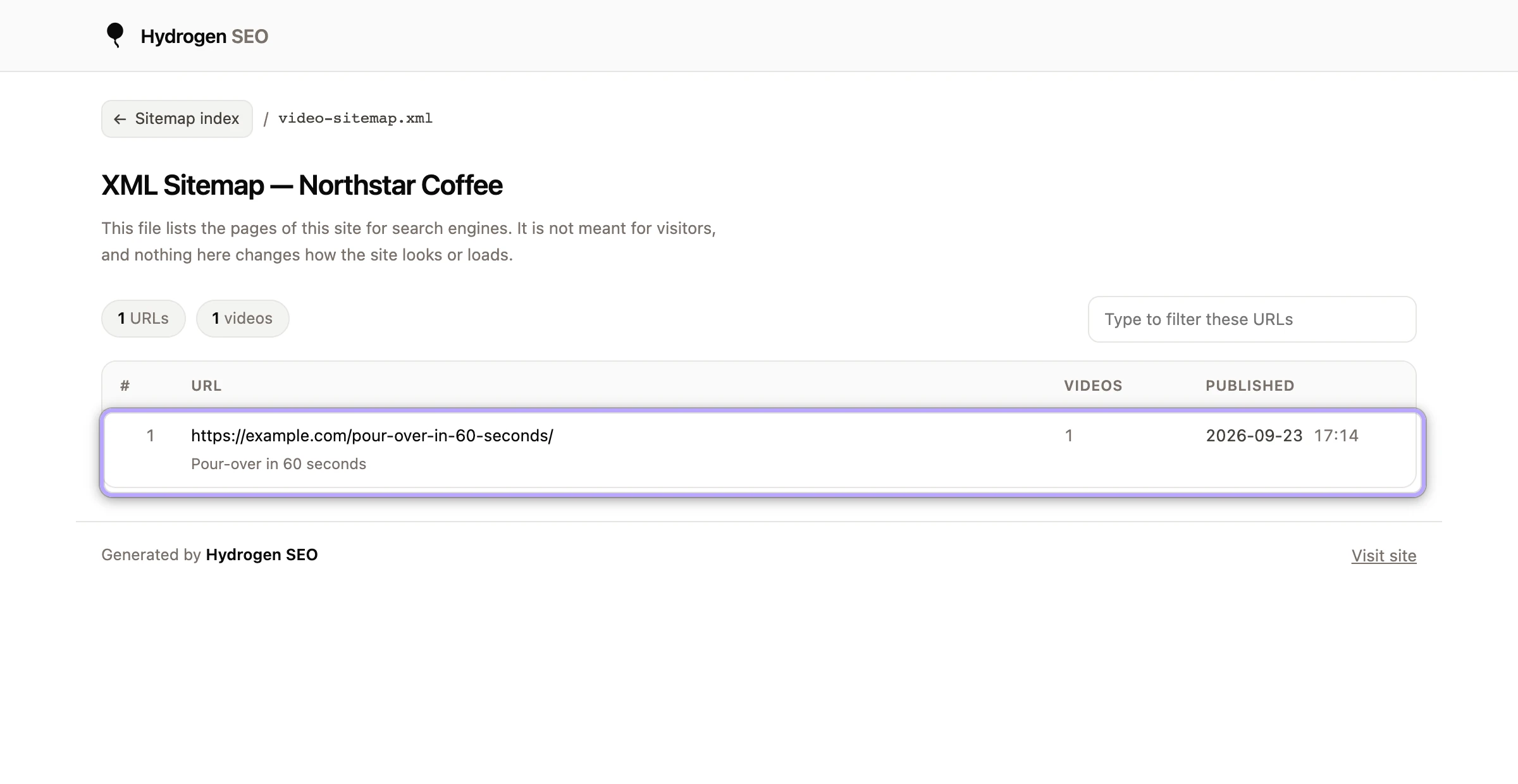Viewport: 1518px width, 784px height.
Task: Click the Hydrogen SEO header brand name
Action: (x=204, y=37)
